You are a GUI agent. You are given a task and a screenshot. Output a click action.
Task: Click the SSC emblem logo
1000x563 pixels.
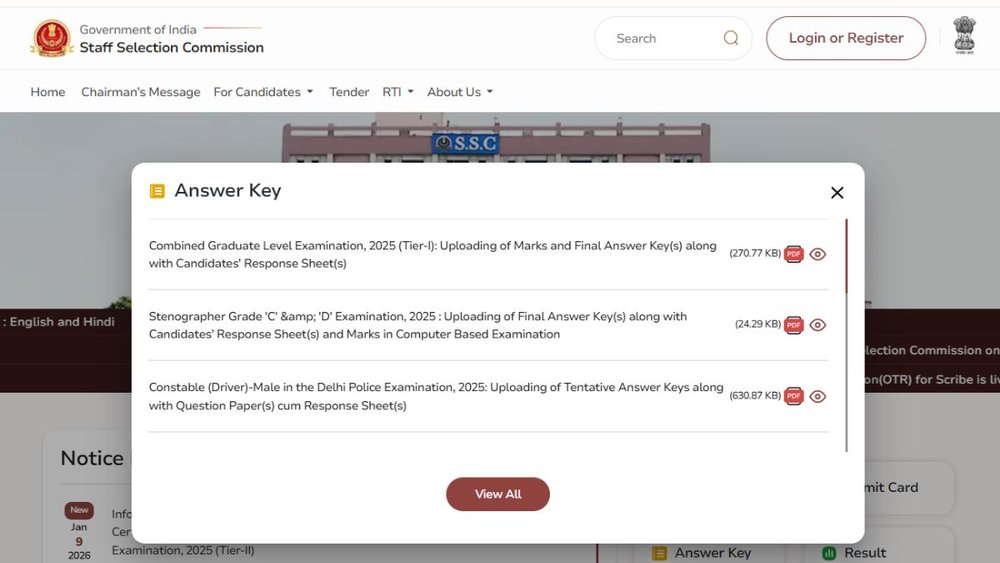pyautogui.click(x=51, y=38)
